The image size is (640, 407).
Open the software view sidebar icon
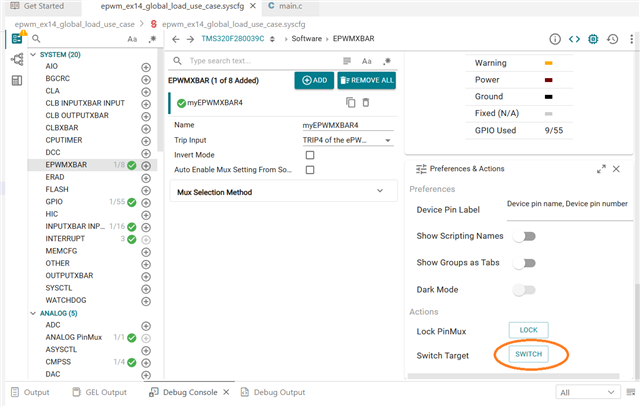pos(17,39)
